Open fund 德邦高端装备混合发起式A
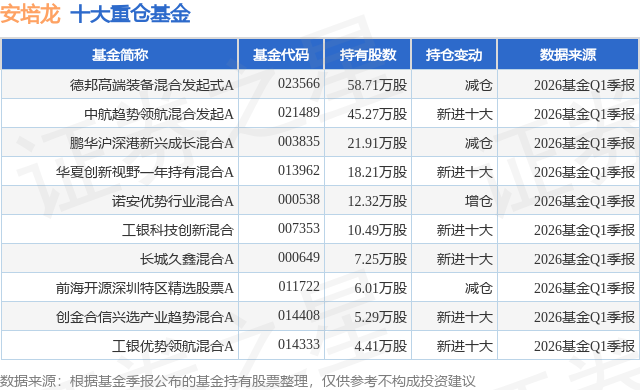 (x=152, y=85)
